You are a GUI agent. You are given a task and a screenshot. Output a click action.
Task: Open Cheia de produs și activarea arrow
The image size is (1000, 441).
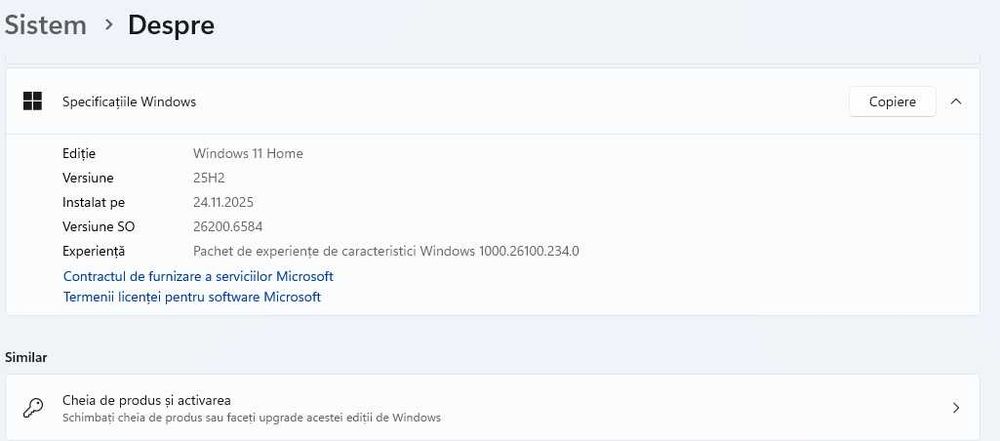pos(955,408)
